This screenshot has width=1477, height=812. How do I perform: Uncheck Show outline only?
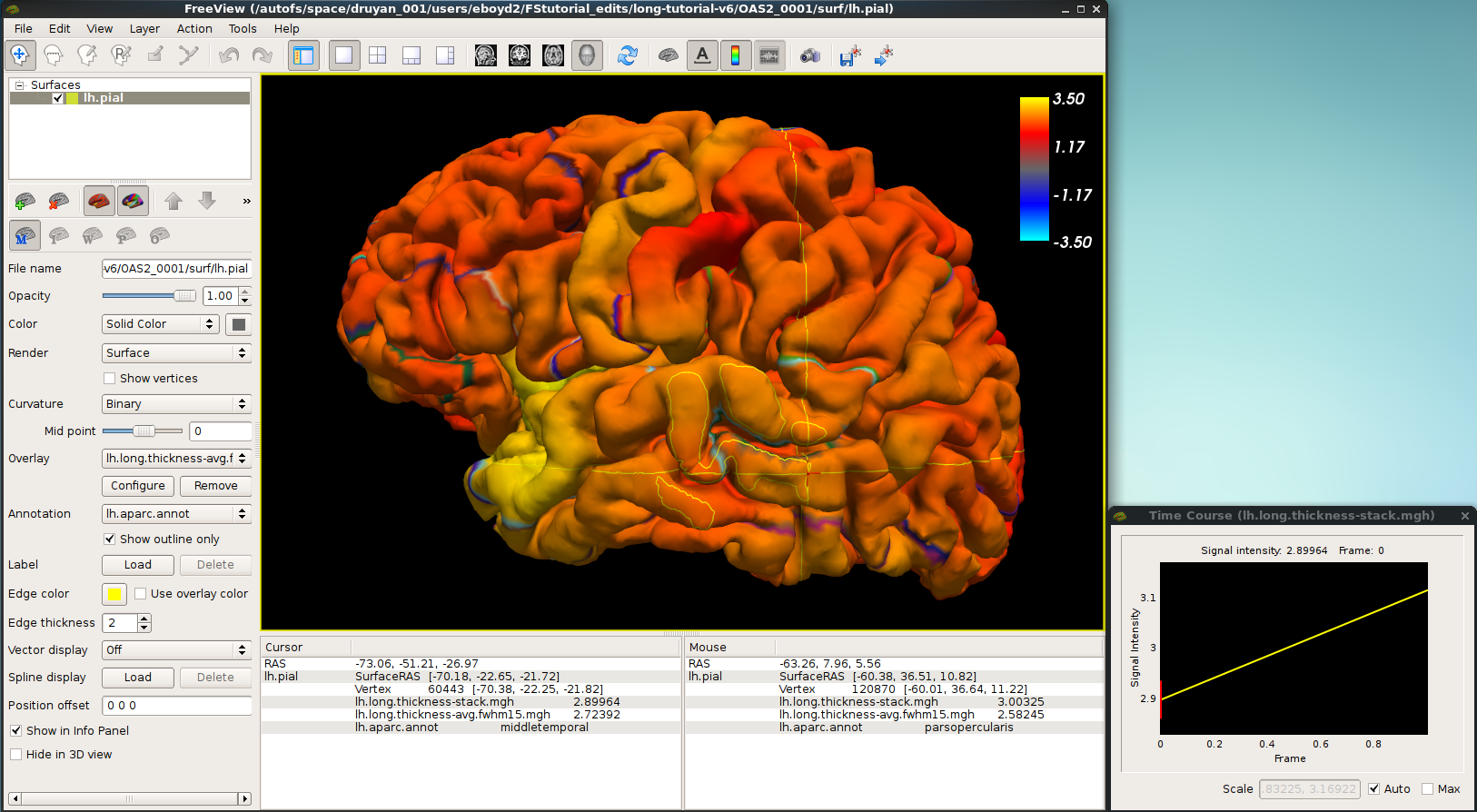pyautogui.click(x=110, y=540)
